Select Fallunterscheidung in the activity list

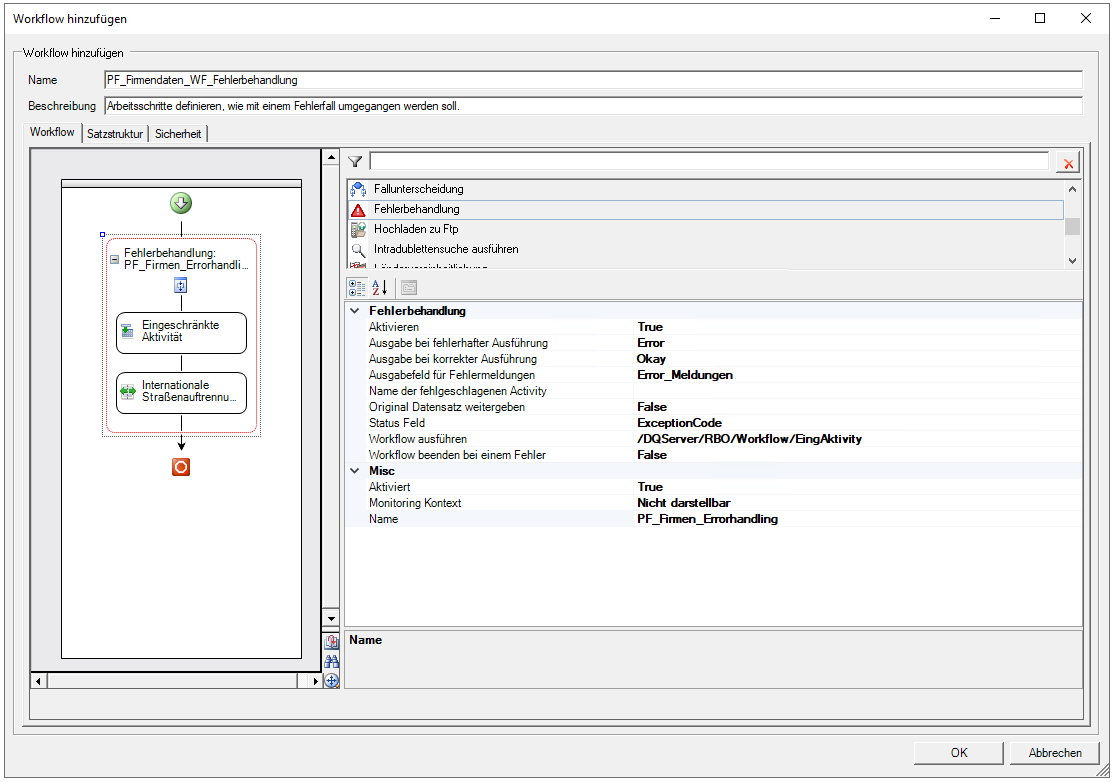coord(706,189)
